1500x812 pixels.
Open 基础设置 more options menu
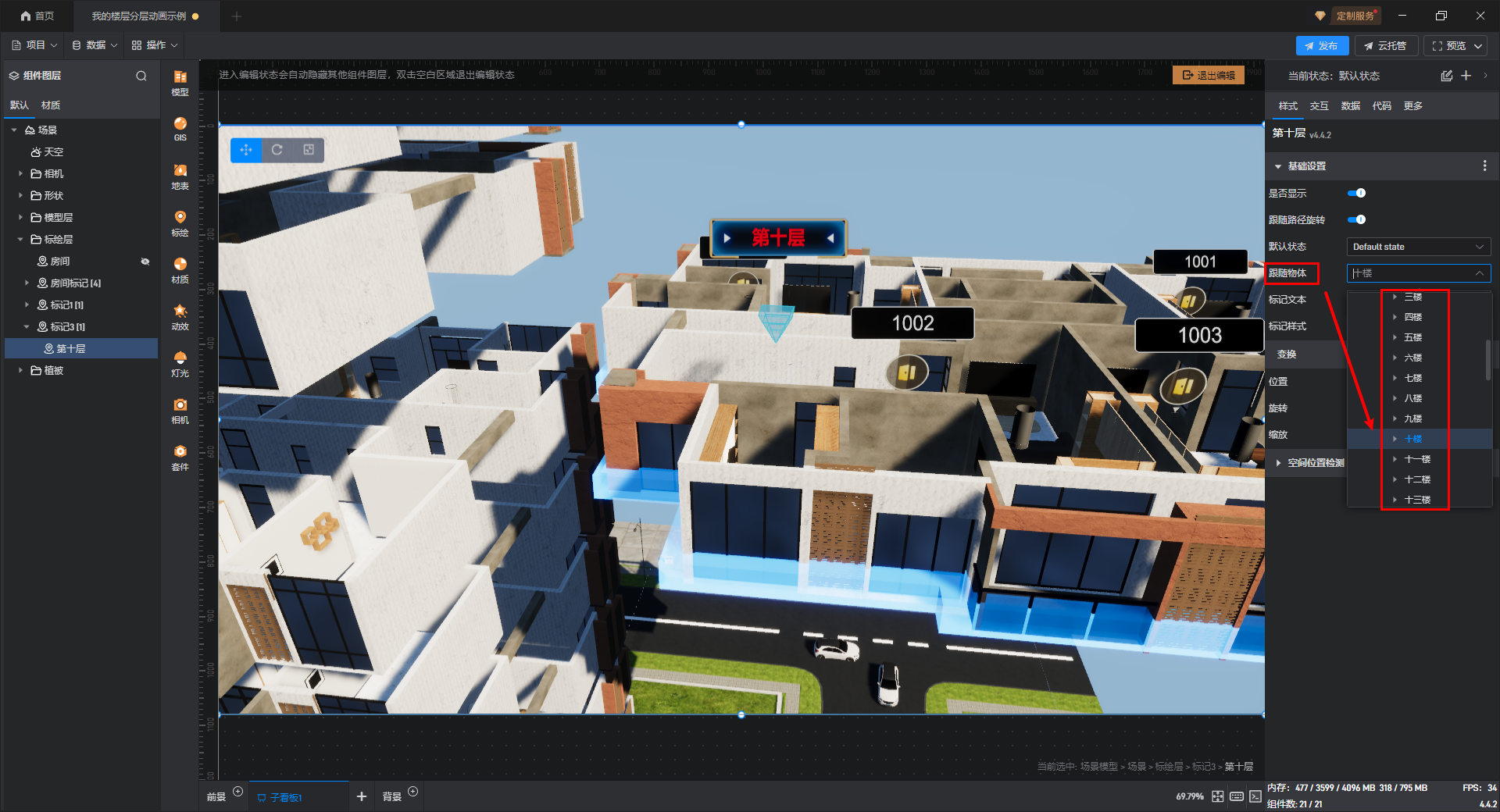coord(1484,166)
